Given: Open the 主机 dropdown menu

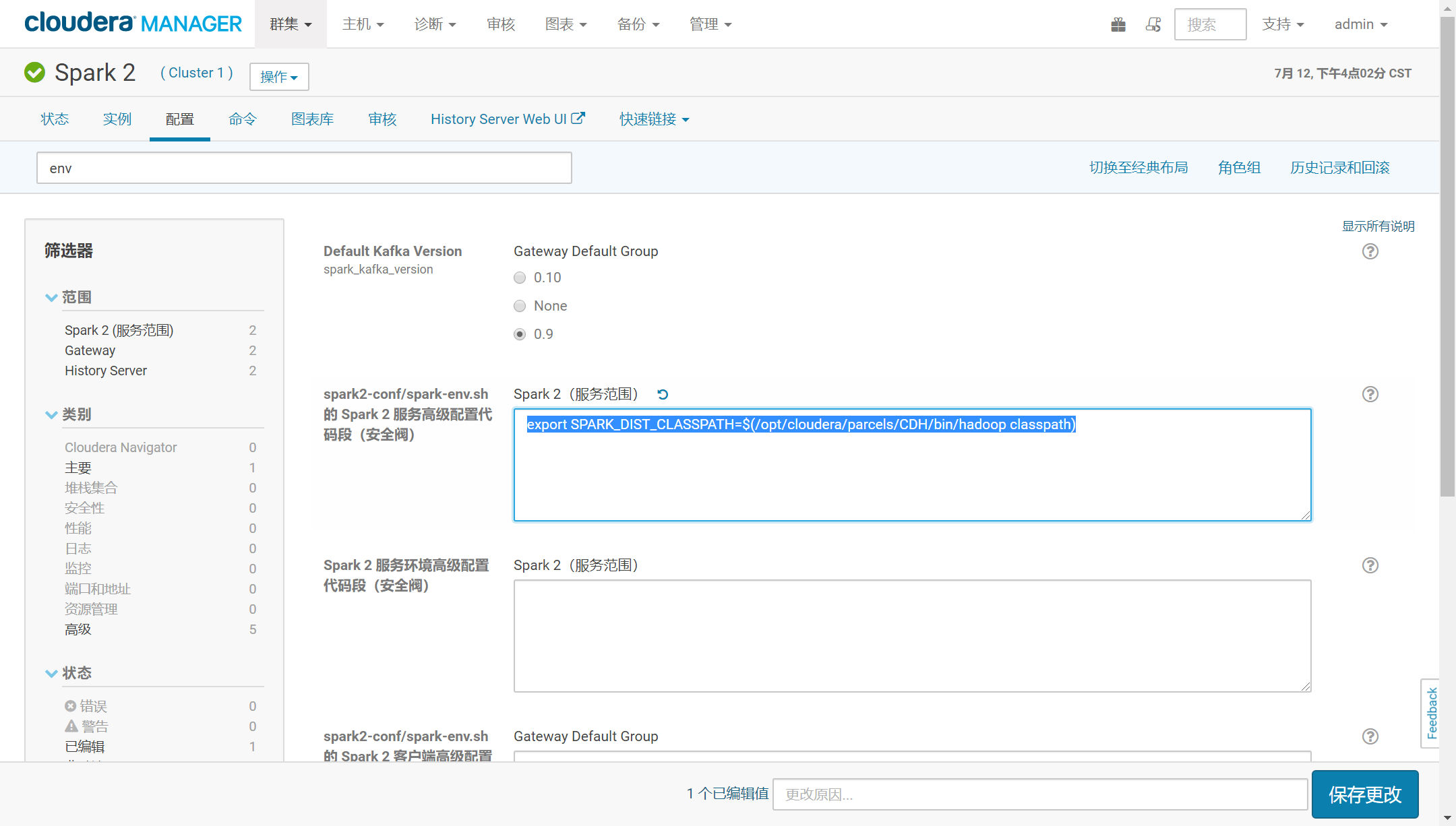Looking at the screenshot, I should click(363, 24).
